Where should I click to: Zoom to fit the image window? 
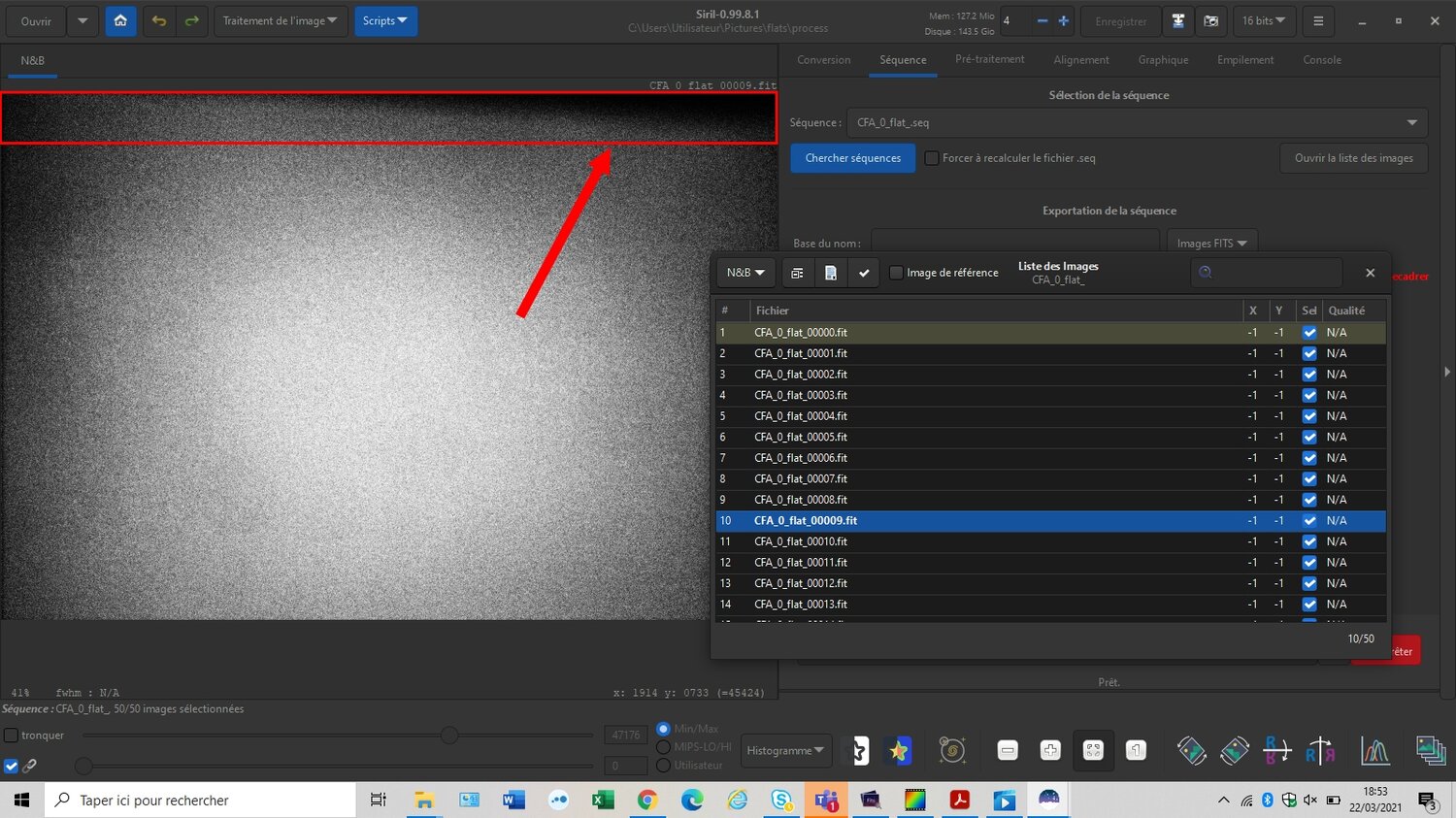click(1093, 750)
